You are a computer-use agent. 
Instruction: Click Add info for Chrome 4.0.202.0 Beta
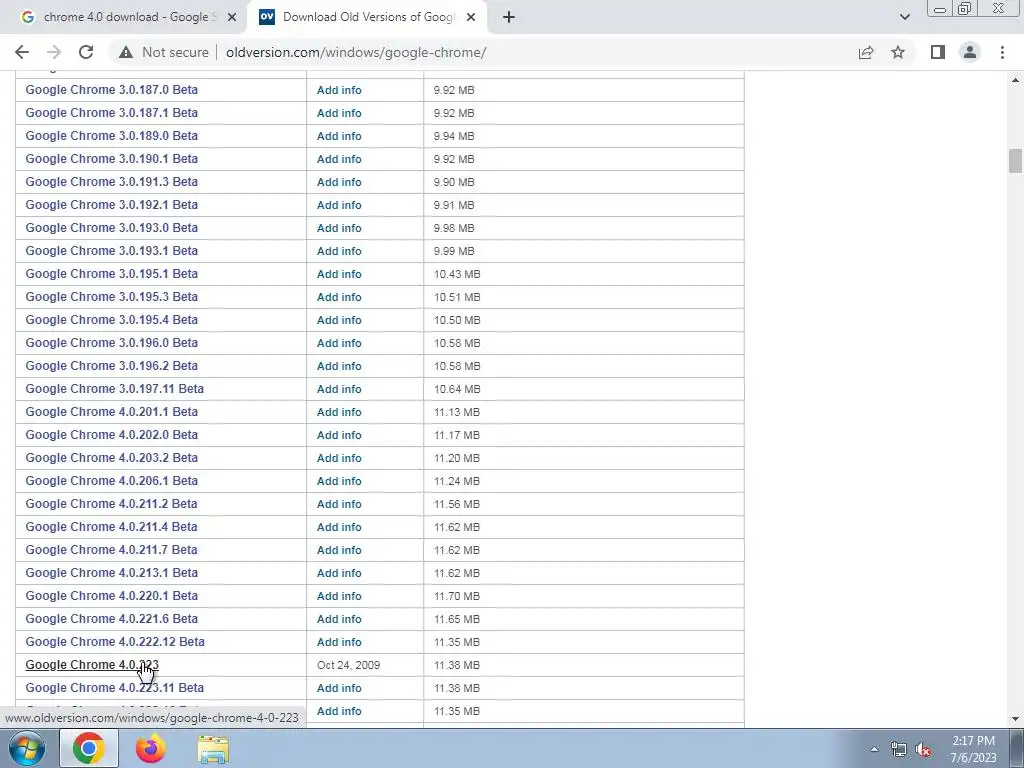pos(339,435)
